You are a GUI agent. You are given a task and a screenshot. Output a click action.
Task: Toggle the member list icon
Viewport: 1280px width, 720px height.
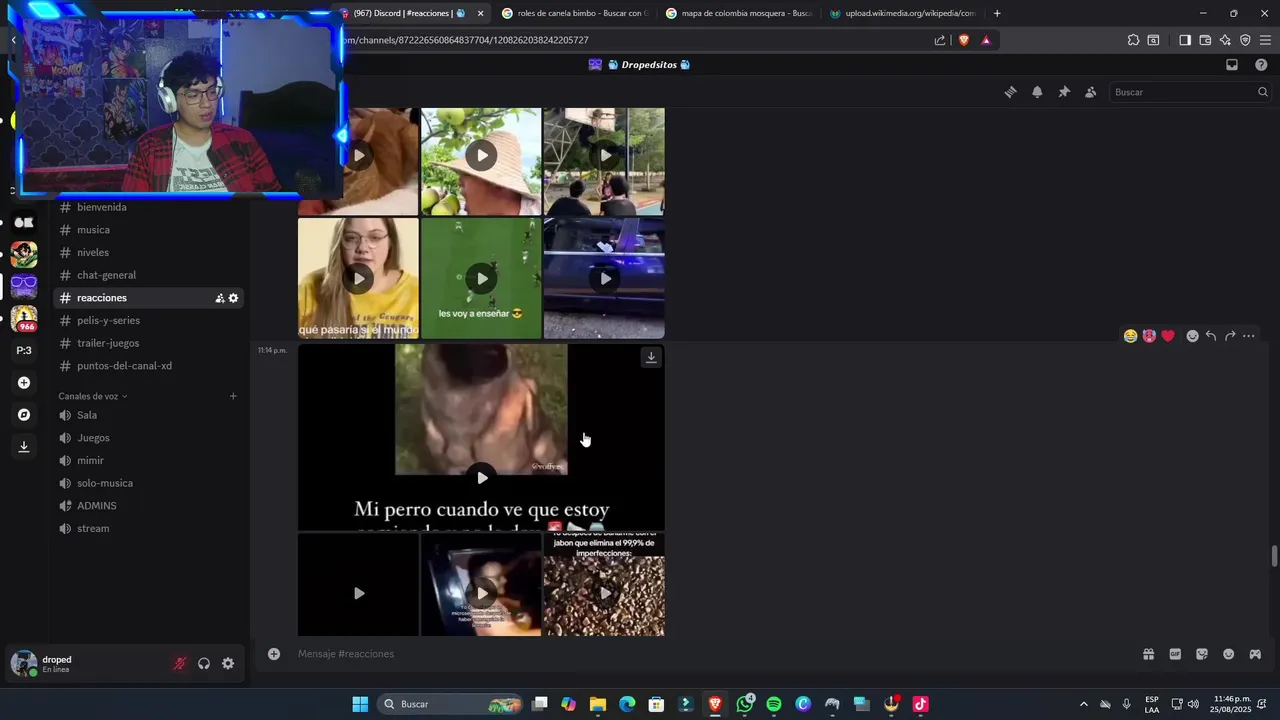point(1091,92)
